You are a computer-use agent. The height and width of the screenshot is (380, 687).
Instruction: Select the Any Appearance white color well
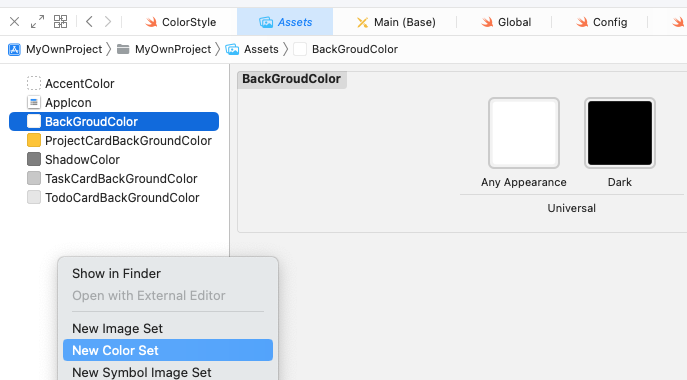[x=524, y=133]
